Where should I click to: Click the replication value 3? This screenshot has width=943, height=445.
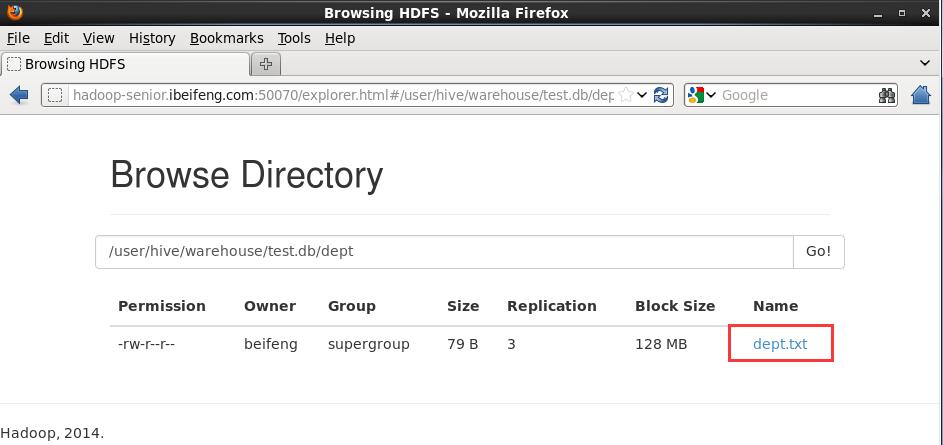511,345
